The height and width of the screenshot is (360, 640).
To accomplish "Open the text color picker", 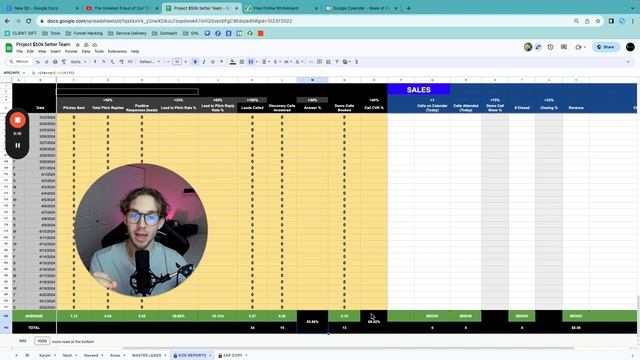I will (x=222, y=62).
